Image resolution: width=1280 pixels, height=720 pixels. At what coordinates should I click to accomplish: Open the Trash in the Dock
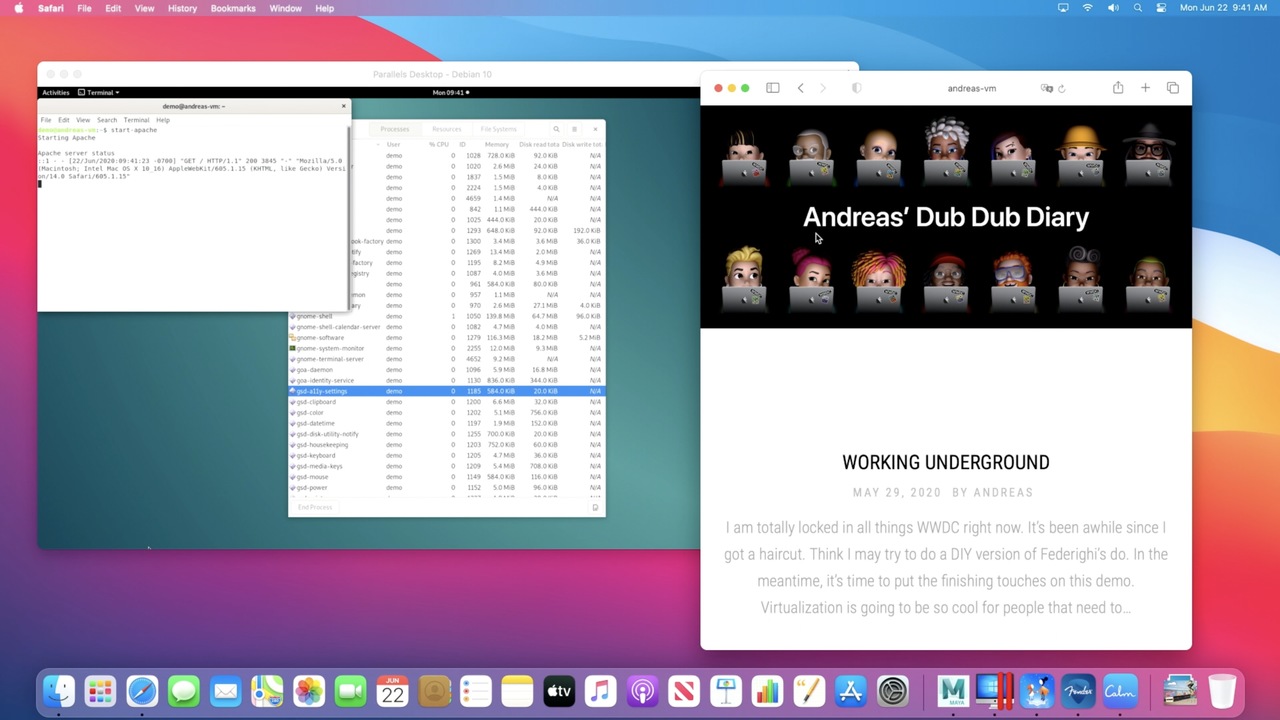(1222, 691)
